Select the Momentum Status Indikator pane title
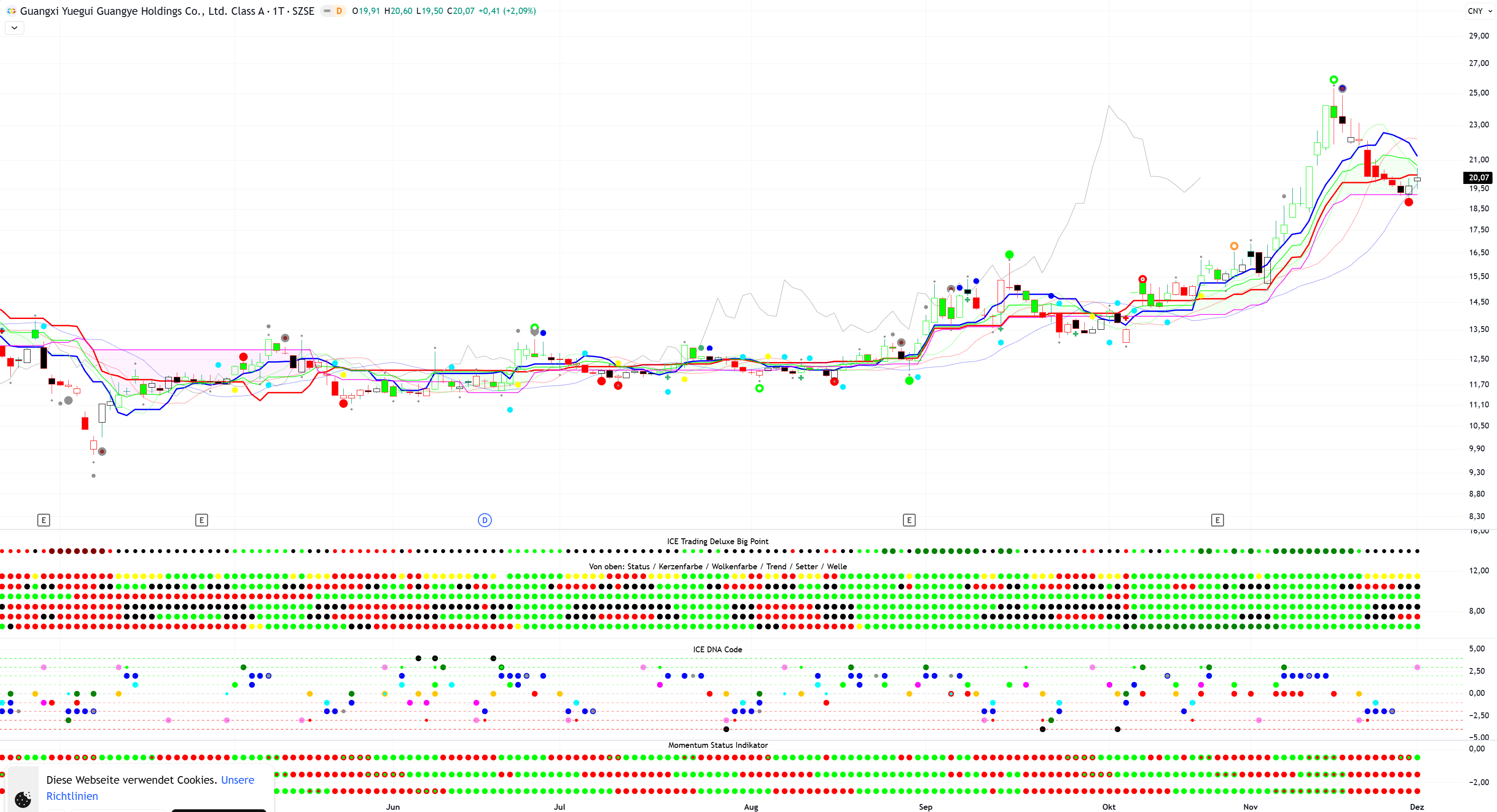1497x812 pixels. (x=718, y=745)
